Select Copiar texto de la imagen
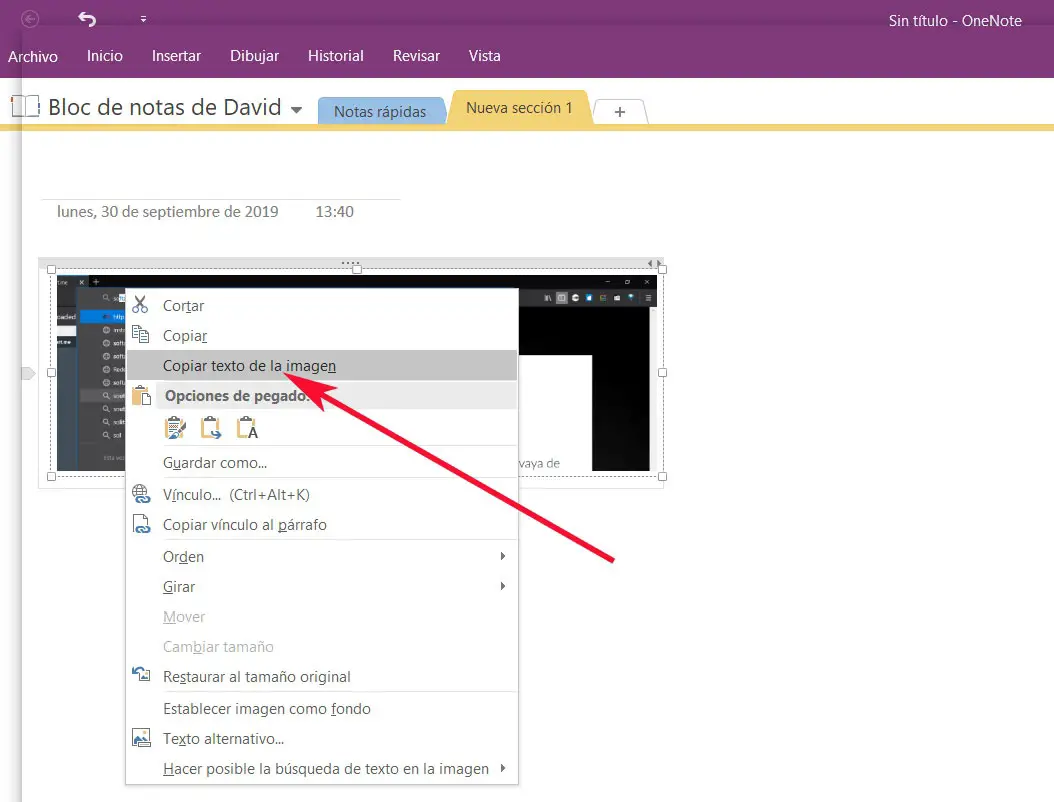Screen dimensions: 1054x802 click(x=321, y=366)
